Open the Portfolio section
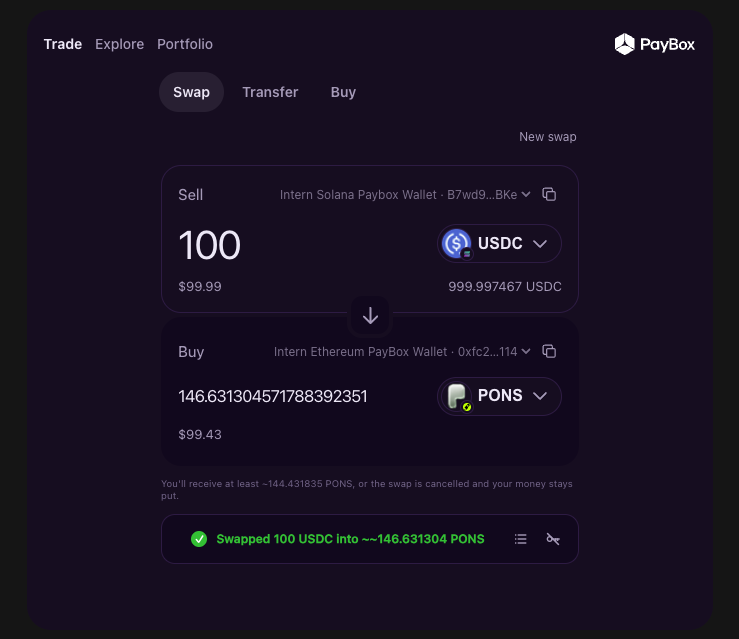Screen dimensions: 739x639 pos(185,44)
